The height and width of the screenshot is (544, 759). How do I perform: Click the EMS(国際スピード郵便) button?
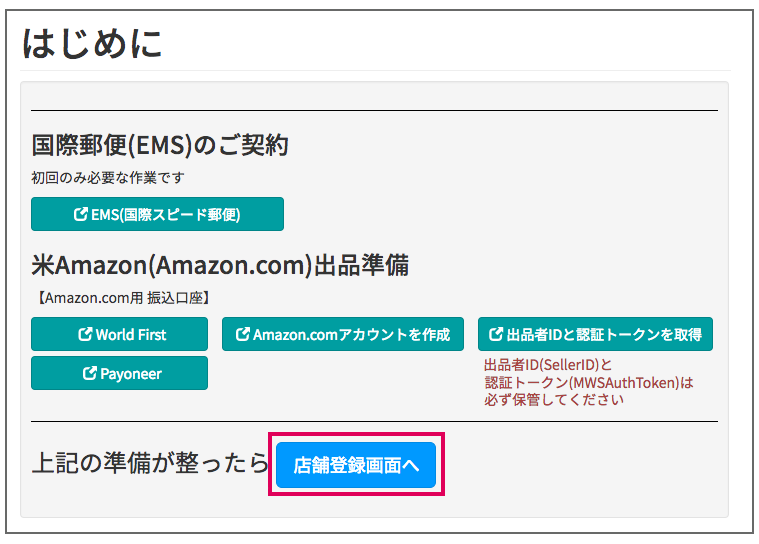(x=157, y=214)
